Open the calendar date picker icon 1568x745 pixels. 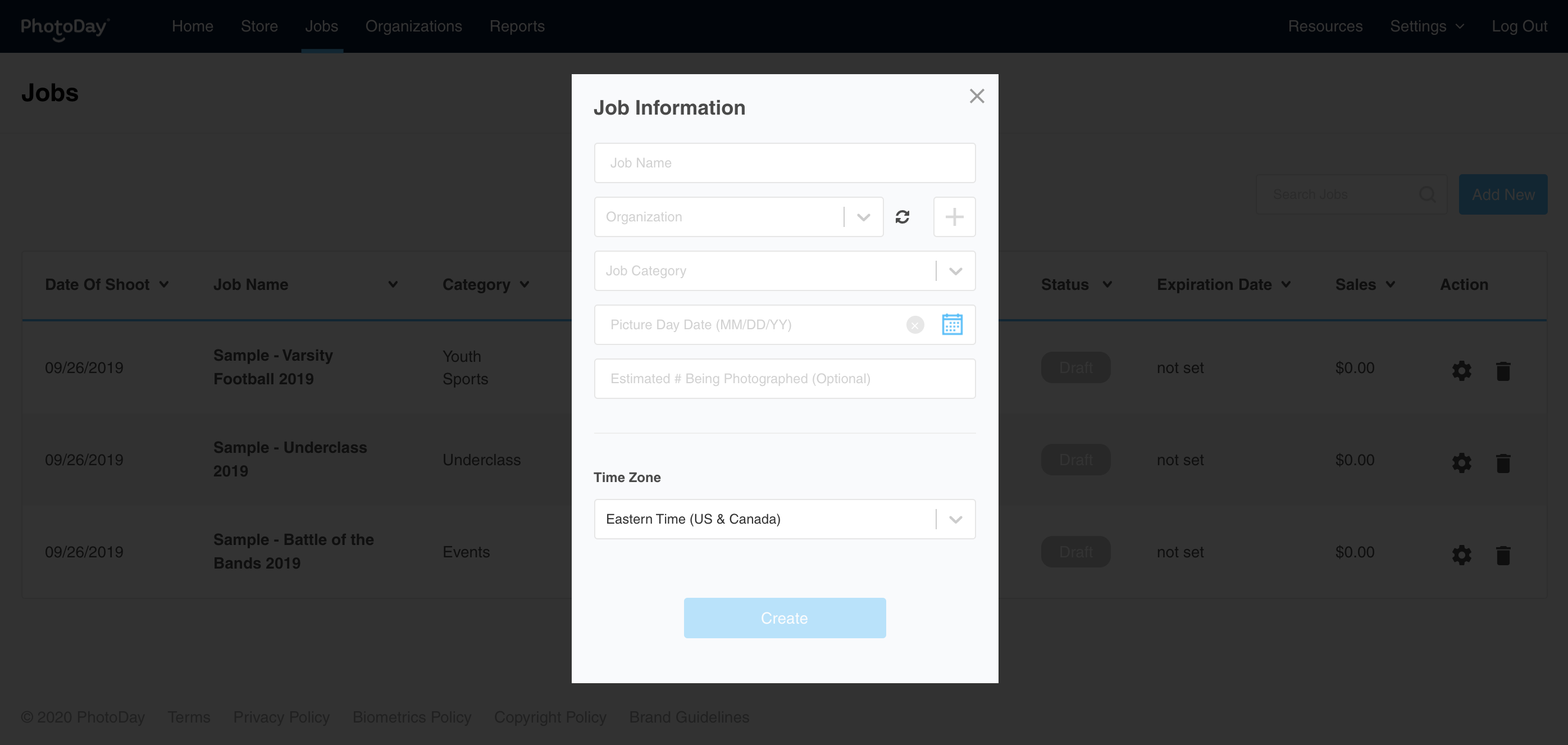(952, 325)
